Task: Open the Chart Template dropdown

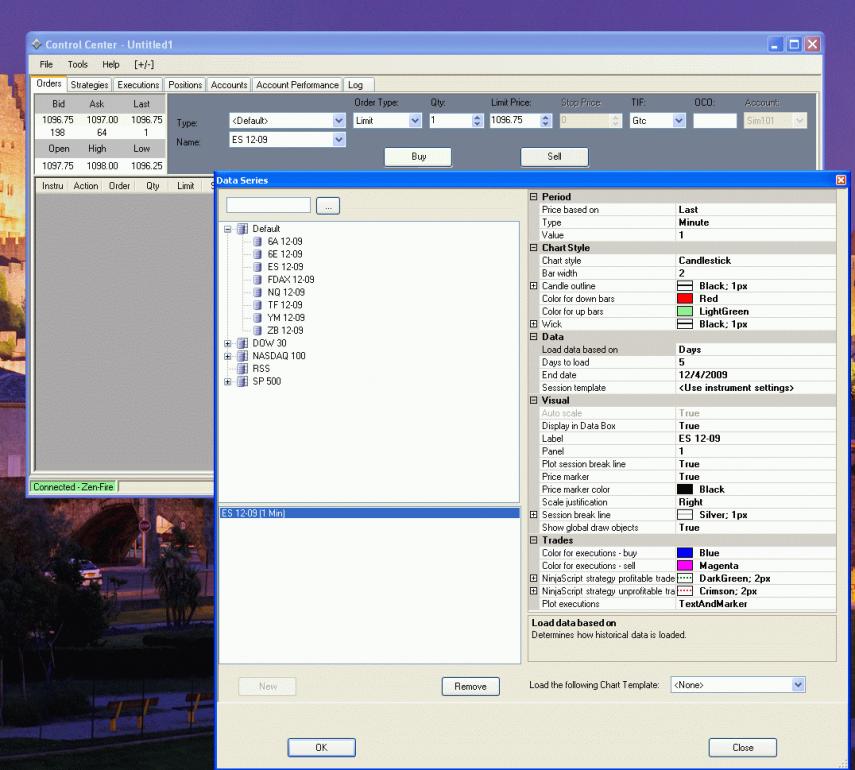Action: click(797, 685)
